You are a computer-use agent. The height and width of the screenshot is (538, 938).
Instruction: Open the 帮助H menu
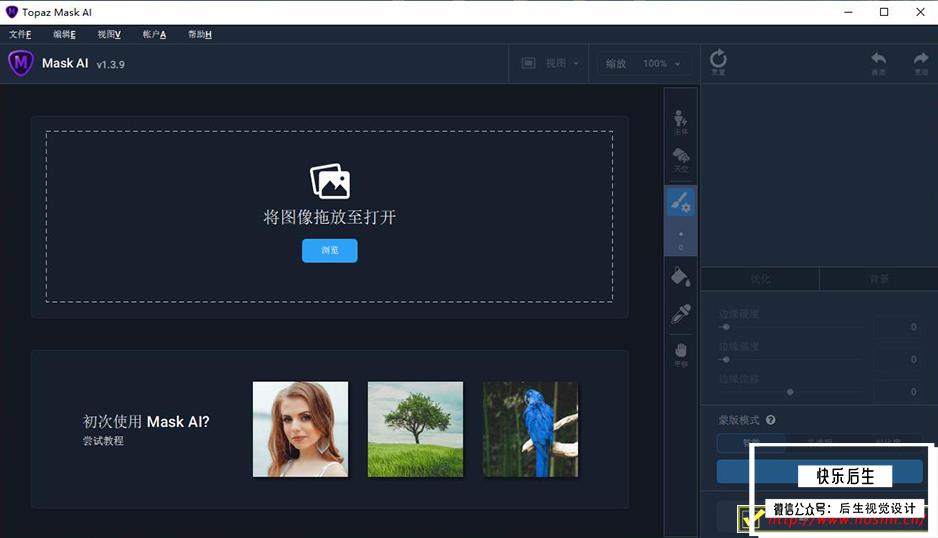click(x=199, y=34)
